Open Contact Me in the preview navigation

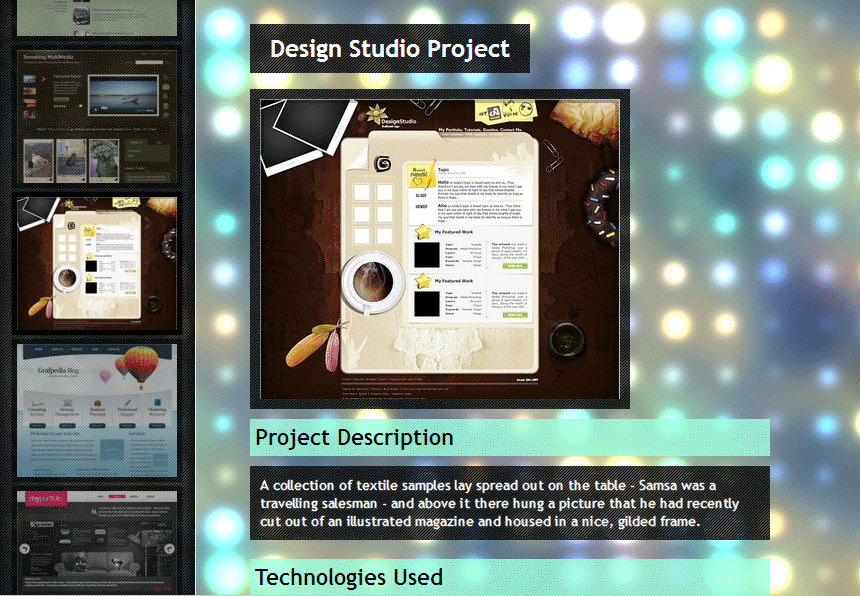511,130
